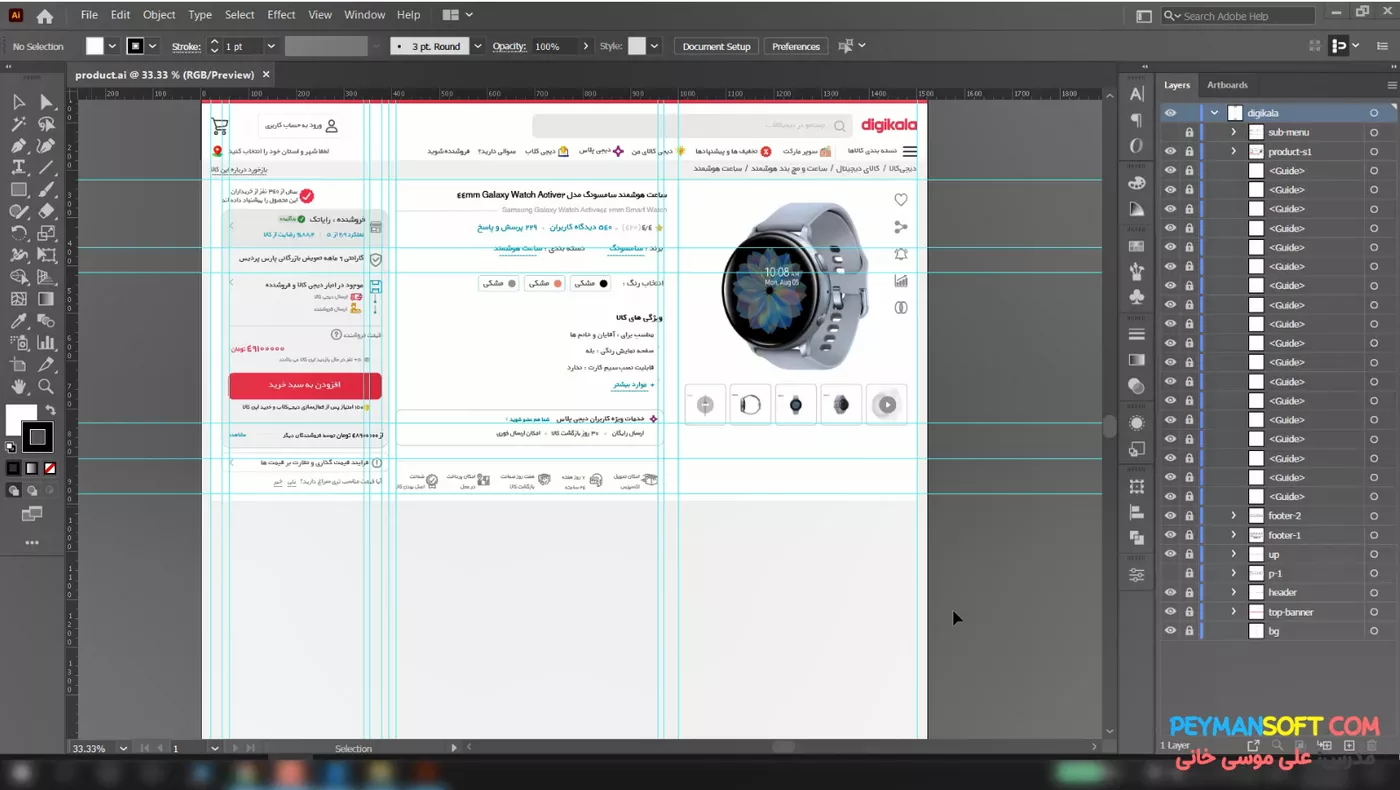Open the Effect menu
Screen dimensions: 1400x790
pyautogui.click(x=281, y=15)
